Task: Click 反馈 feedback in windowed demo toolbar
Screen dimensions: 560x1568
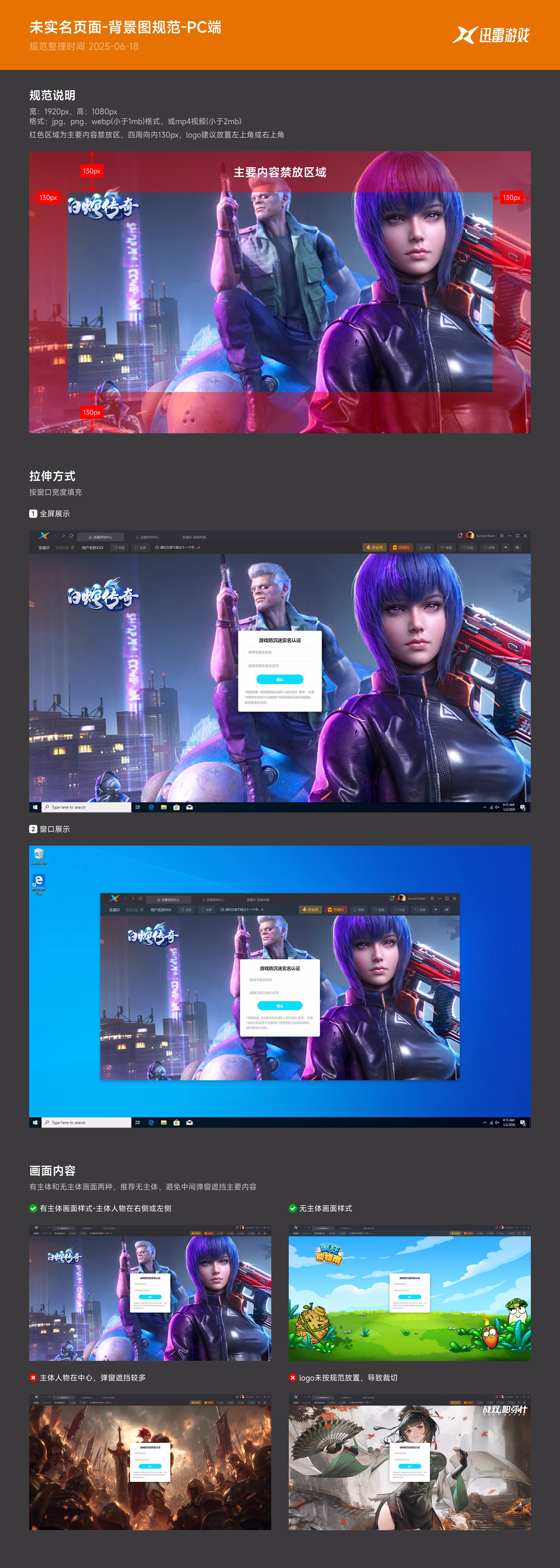Action: point(420,909)
